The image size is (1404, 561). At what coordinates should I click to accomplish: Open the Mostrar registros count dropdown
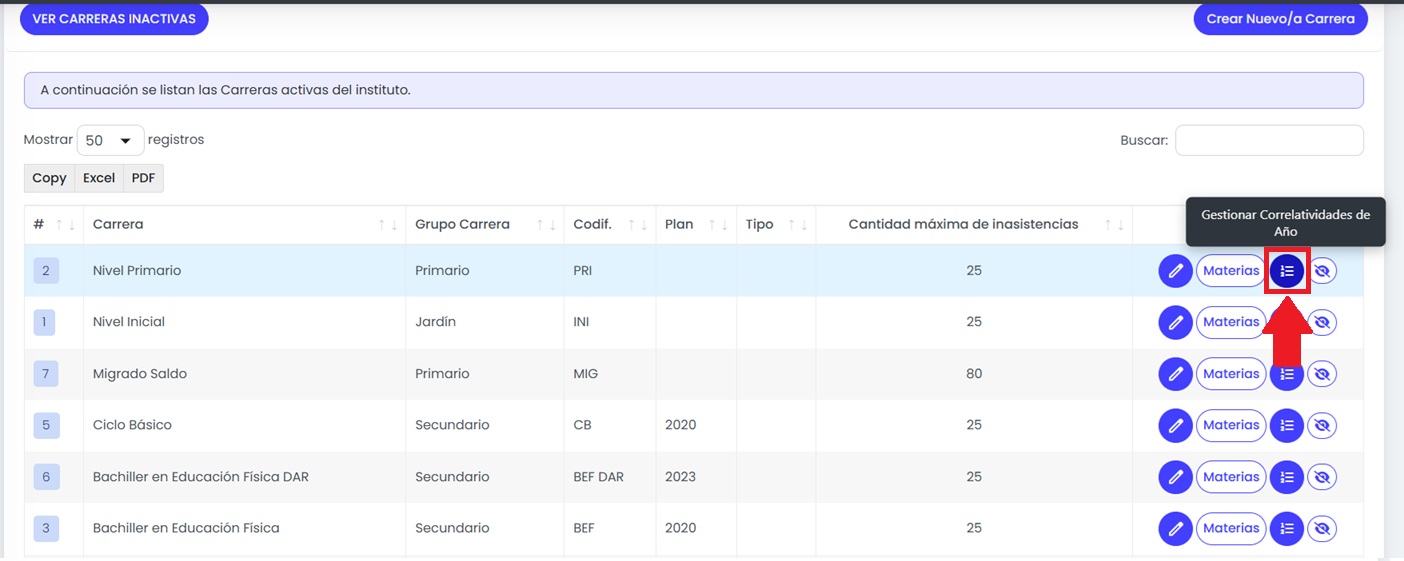click(110, 141)
